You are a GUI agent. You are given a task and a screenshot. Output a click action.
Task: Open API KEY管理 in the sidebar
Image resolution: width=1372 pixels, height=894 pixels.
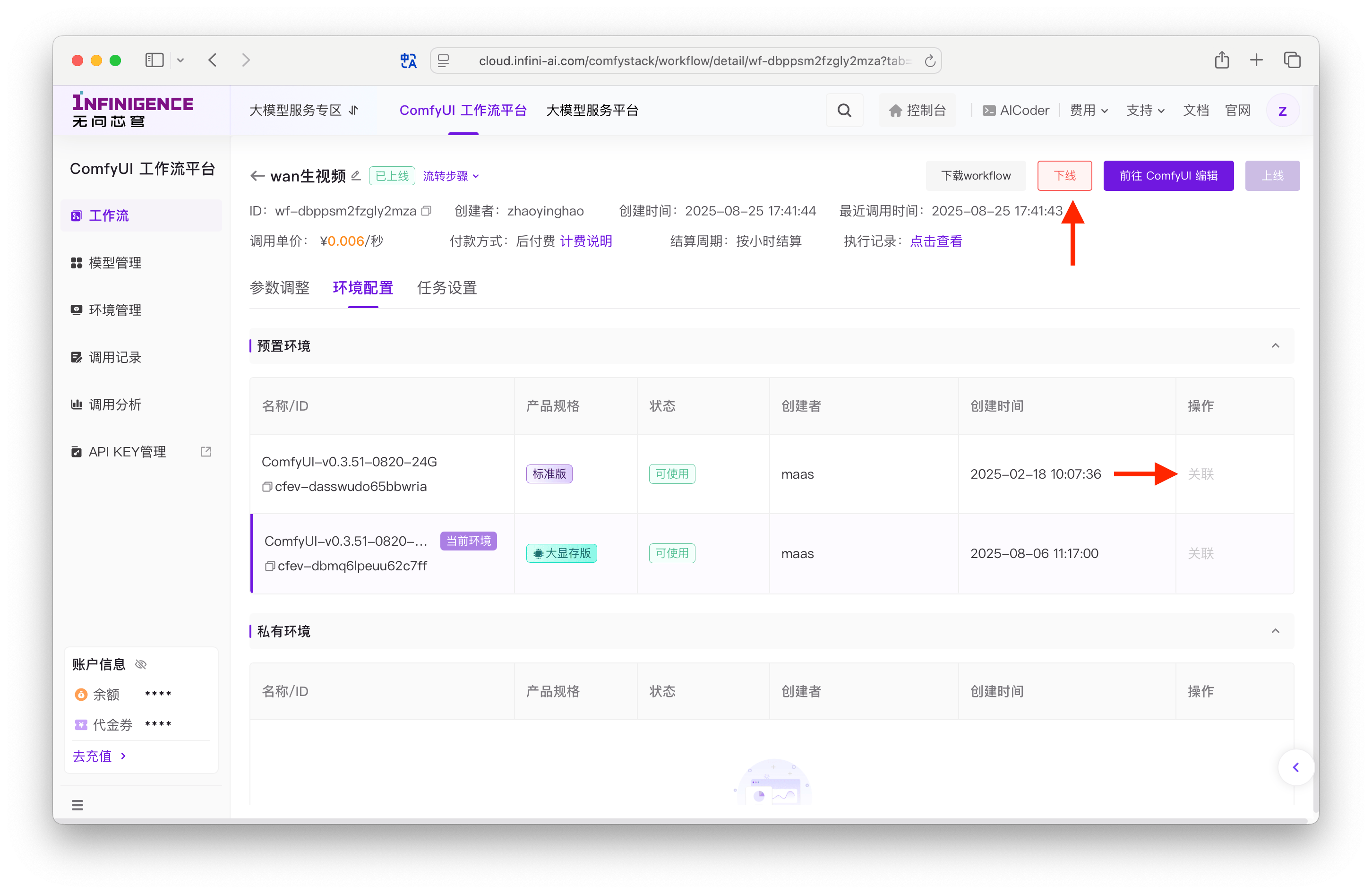pyautogui.click(x=141, y=452)
